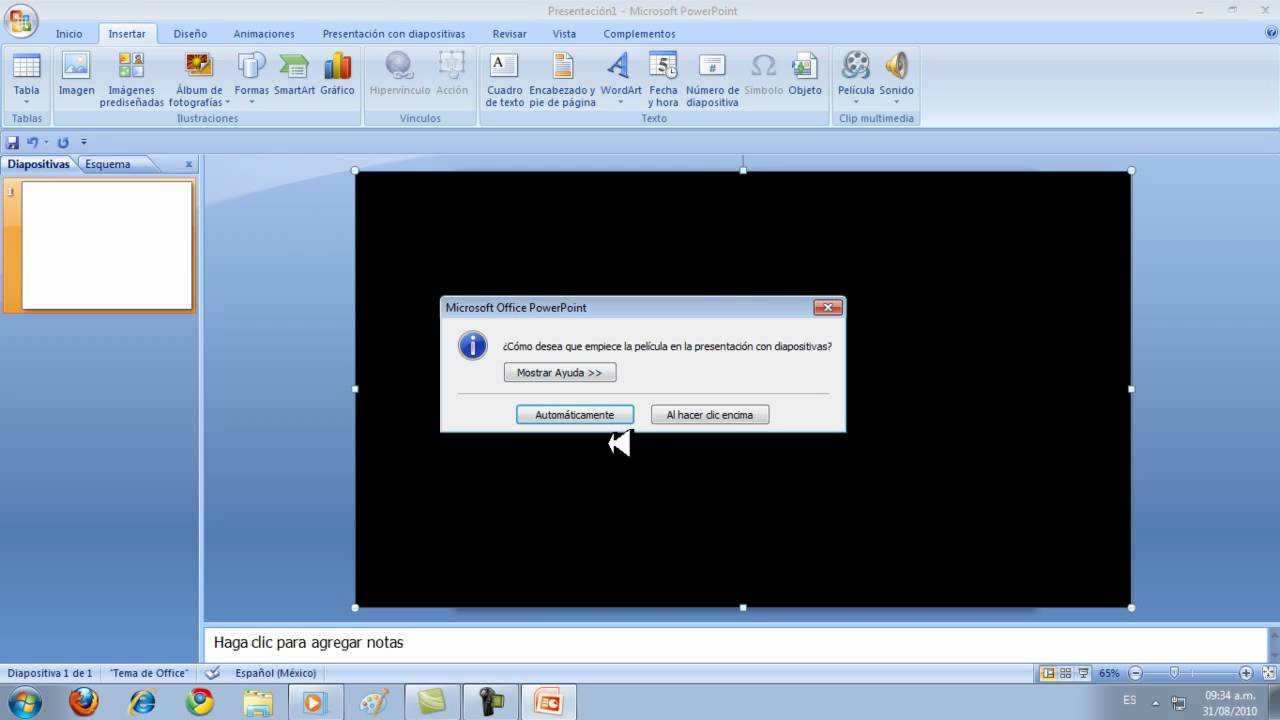Viewport: 1280px width, 720px height.
Task: Choose Al hacer clic encima
Action: pos(710,414)
